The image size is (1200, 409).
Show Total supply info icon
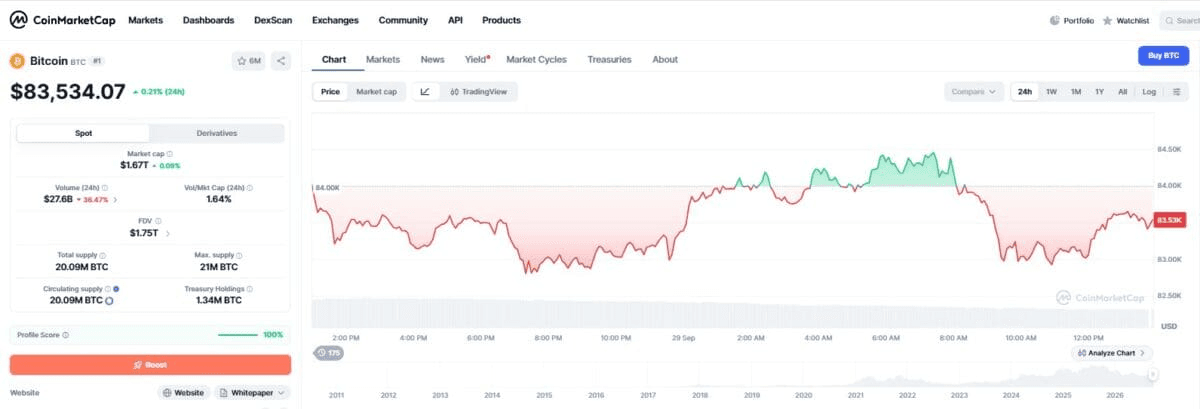tap(105, 255)
